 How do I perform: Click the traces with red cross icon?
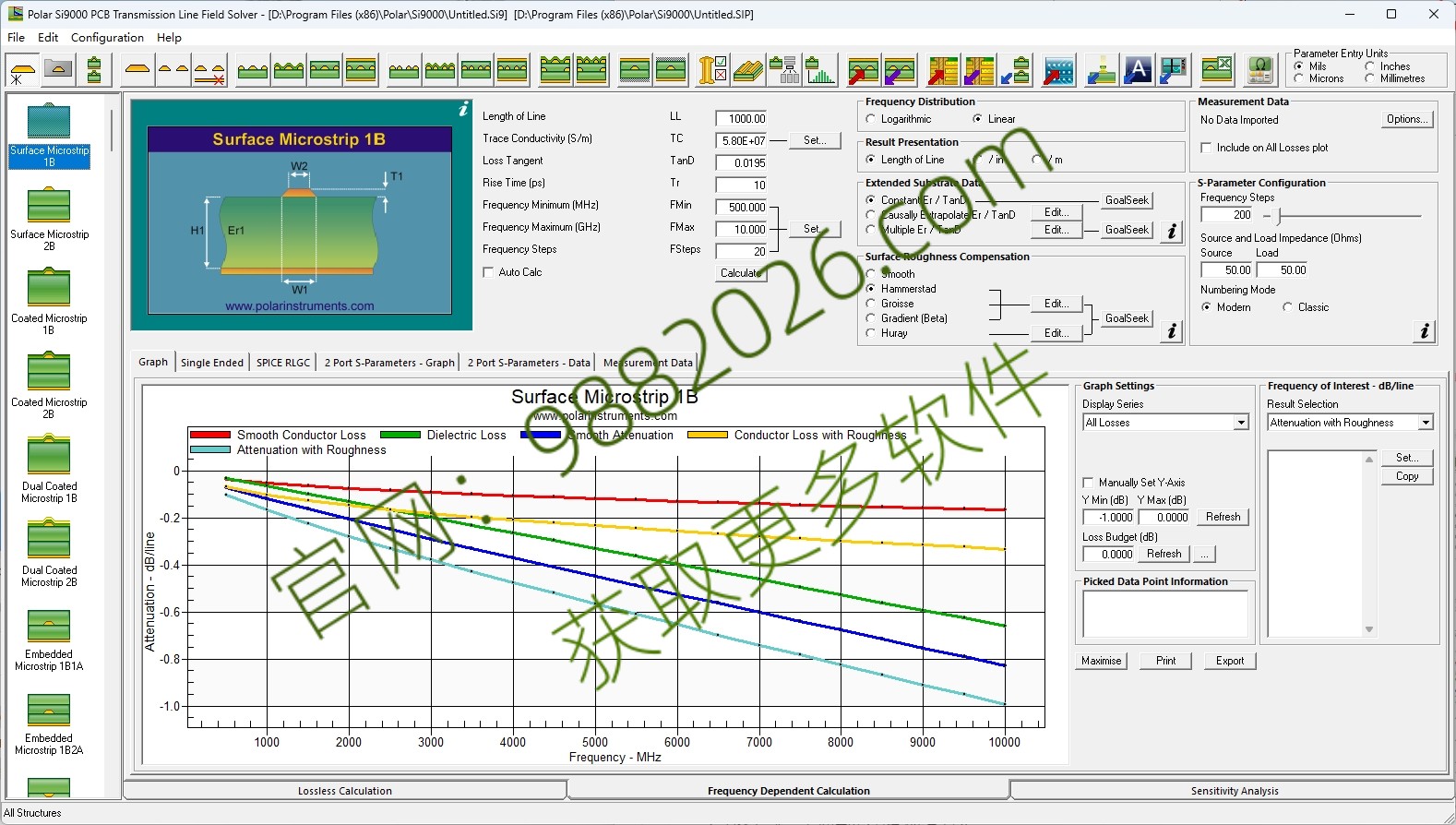[209, 71]
